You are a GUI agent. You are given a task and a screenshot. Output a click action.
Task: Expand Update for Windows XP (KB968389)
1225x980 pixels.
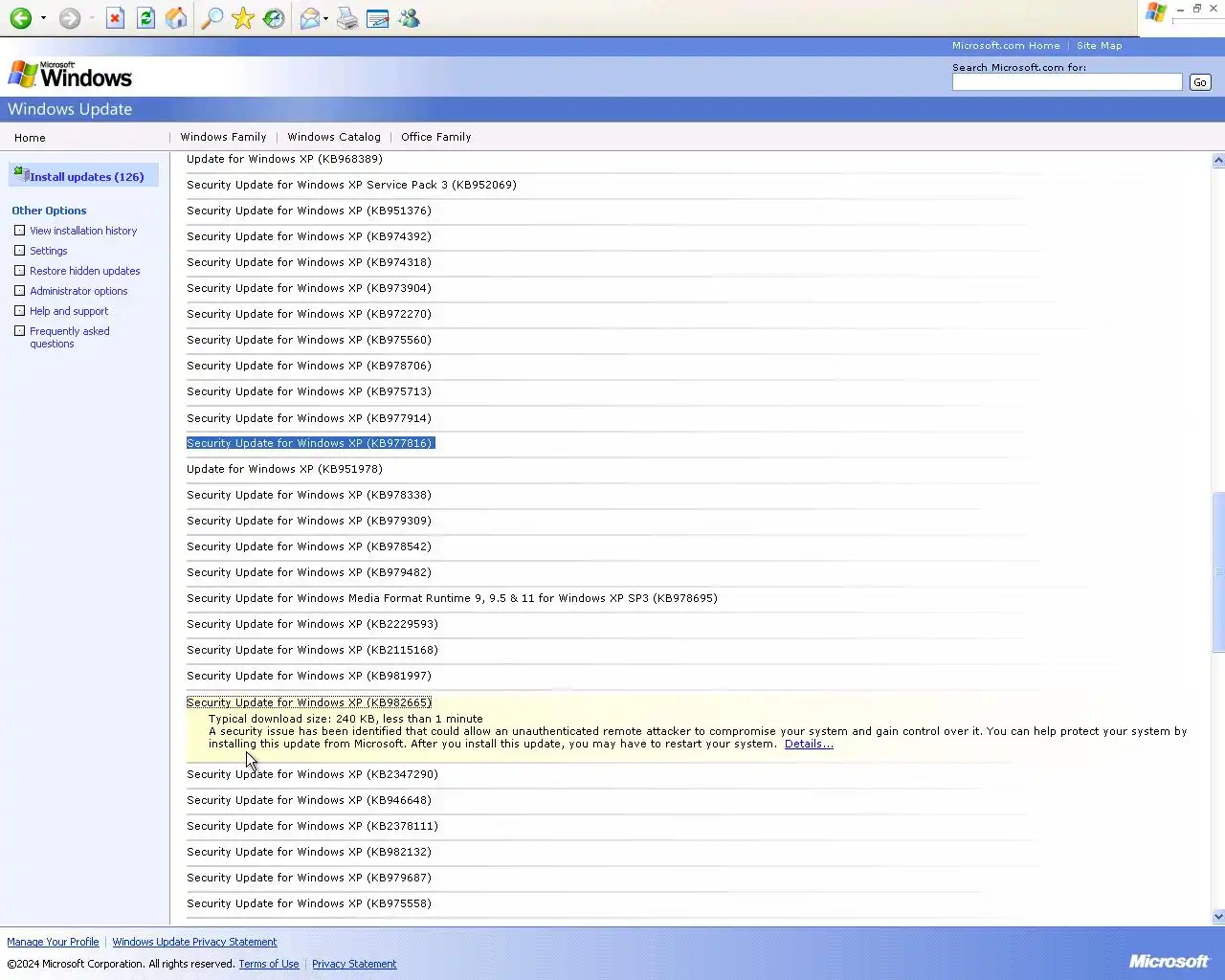pos(284,159)
